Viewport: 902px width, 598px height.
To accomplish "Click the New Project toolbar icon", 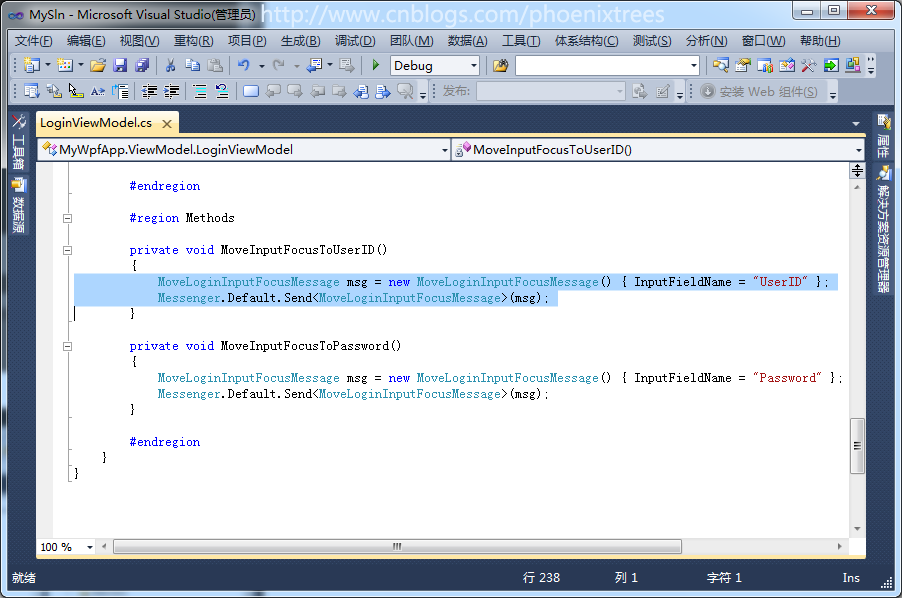I will point(32,65).
